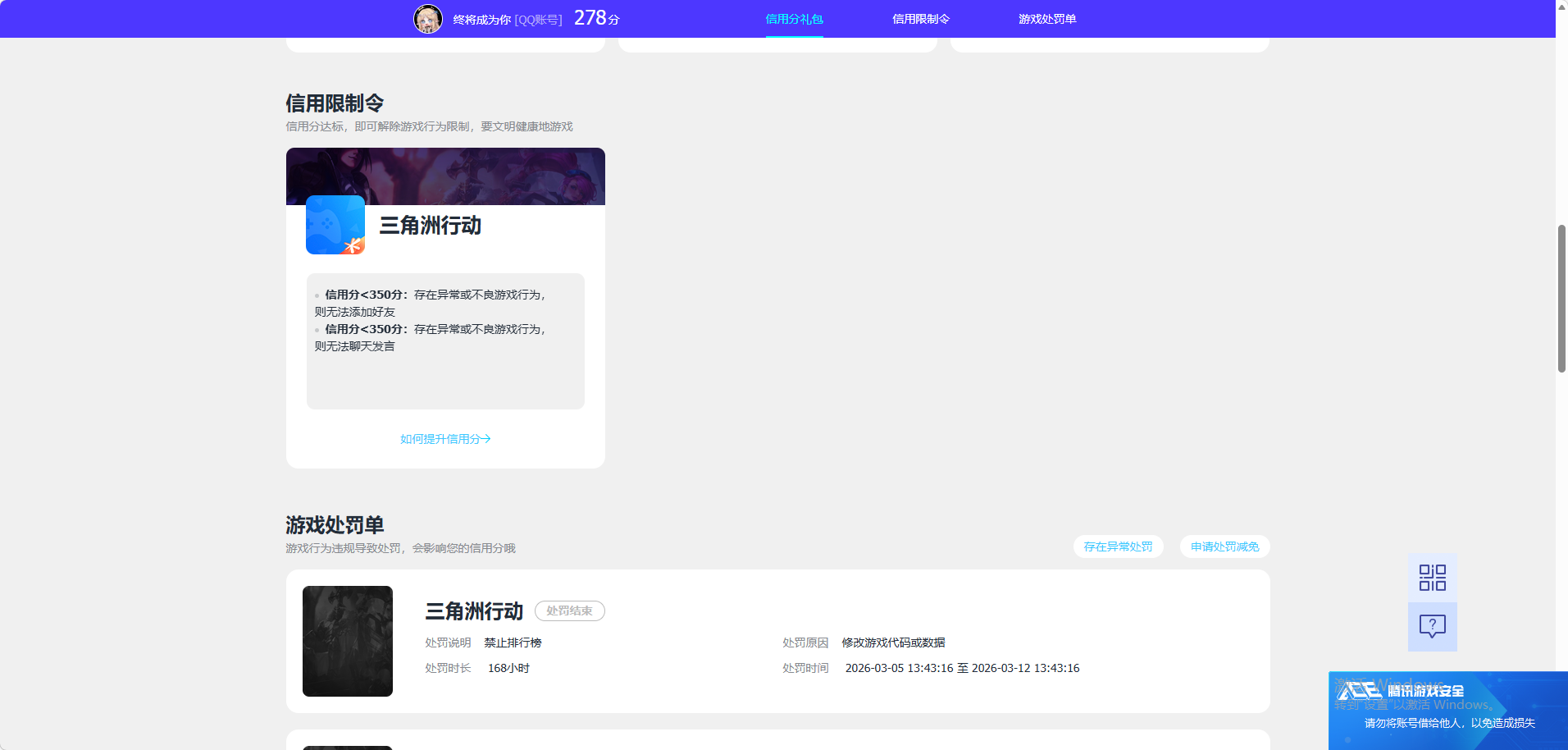The width and height of the screenshot is (1568, 750).
Task: Click the blue gamepad icon of 三角洲行动
Action: tap(335, 225)
